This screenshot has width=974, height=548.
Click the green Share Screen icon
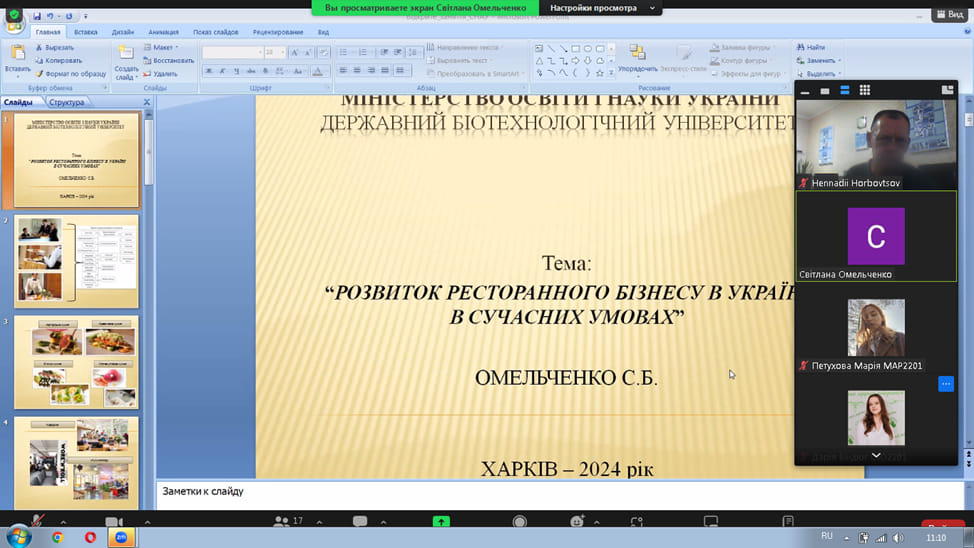coord(441,522)
